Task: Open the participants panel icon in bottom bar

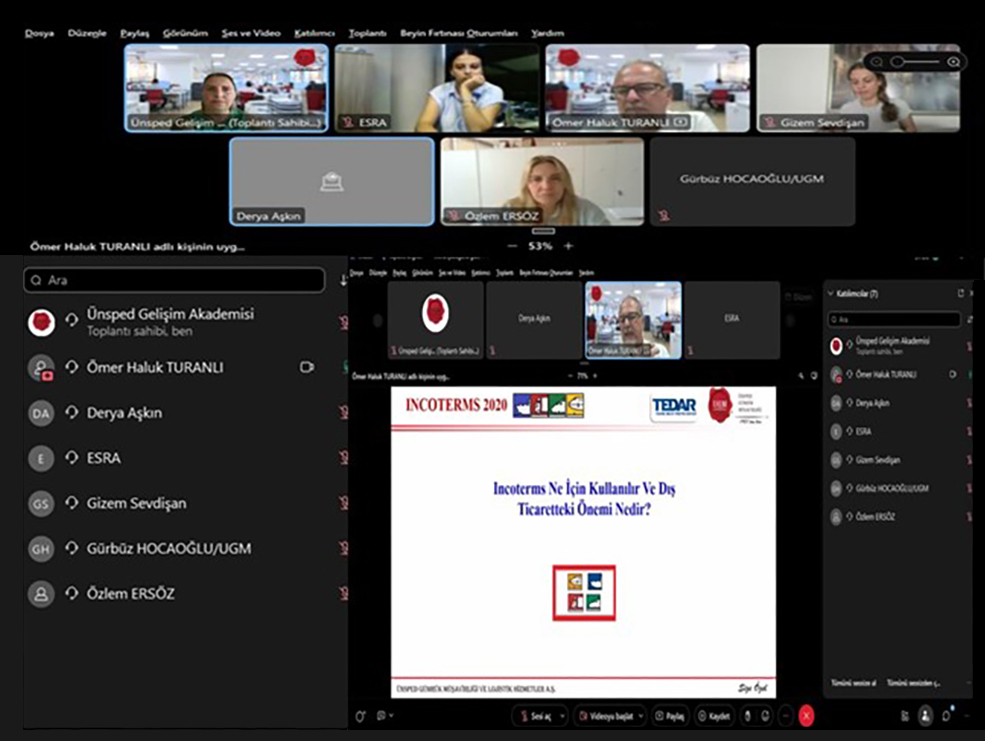Action: coord(925,716)
